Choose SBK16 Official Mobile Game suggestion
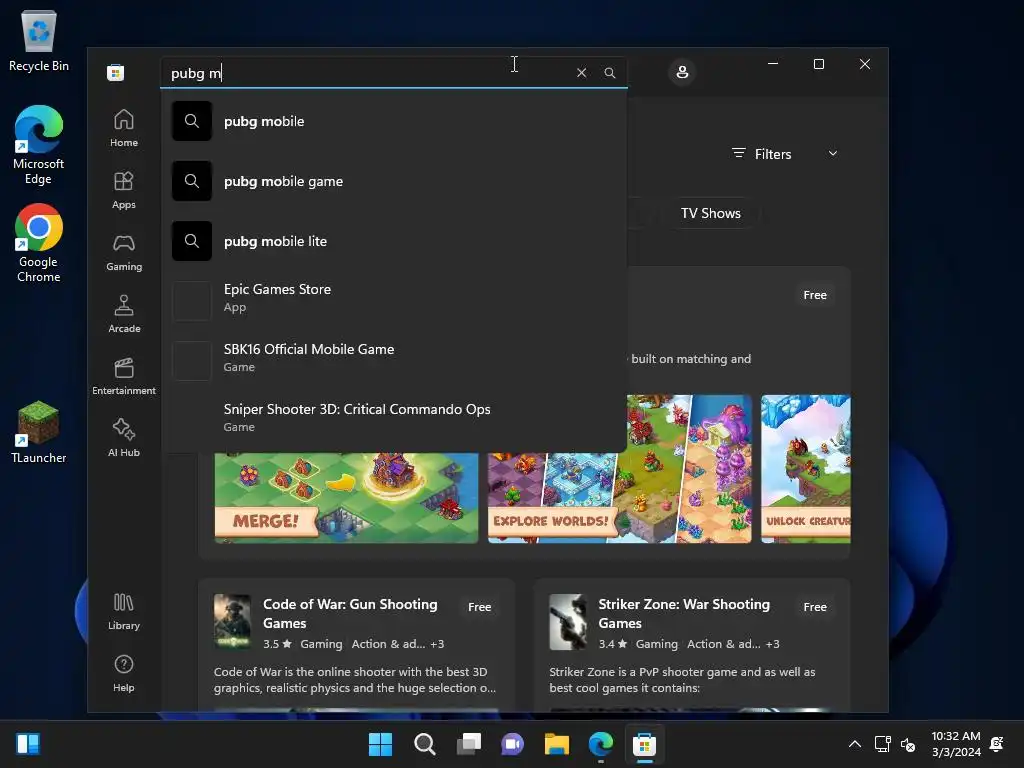 tap(393, 359)
